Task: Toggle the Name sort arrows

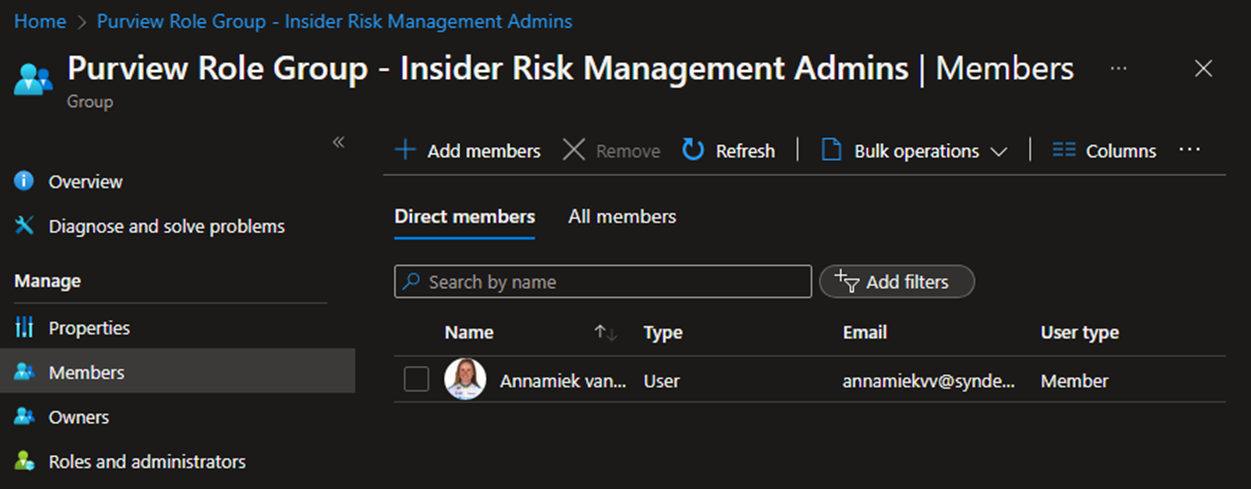Action: (605, 333)
